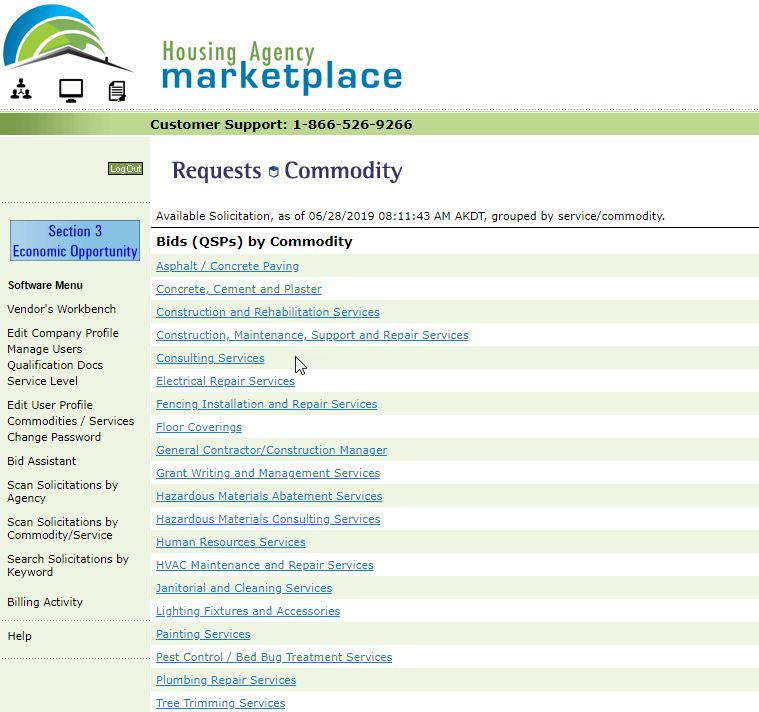Open Lighting Fixtures and Accessories link
This screenshot has height=712, width=759.
[x=248, y=611]
